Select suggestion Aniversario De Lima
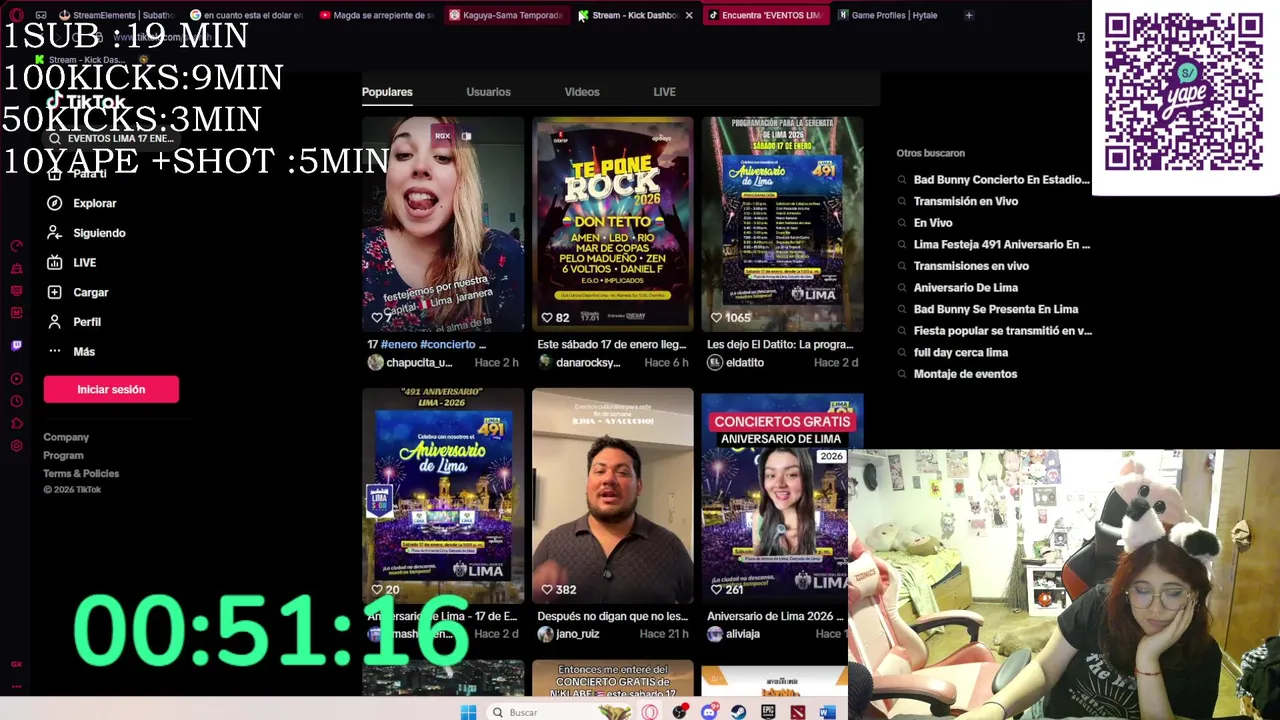 tap(966, 287)
